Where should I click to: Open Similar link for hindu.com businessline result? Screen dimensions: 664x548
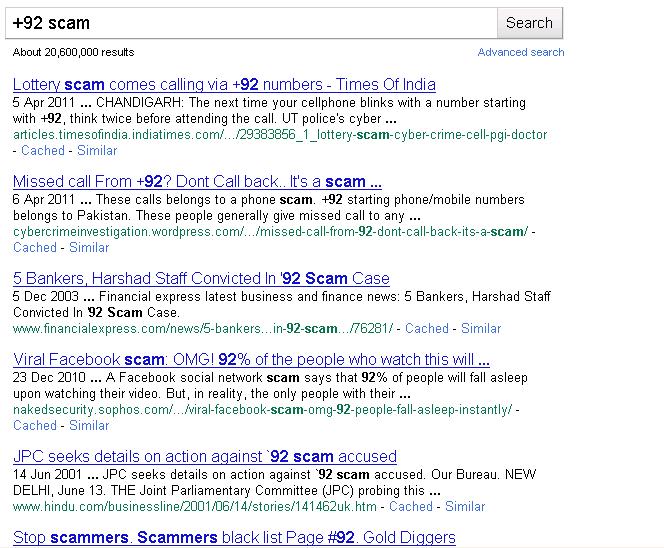(x=465, y=506)
